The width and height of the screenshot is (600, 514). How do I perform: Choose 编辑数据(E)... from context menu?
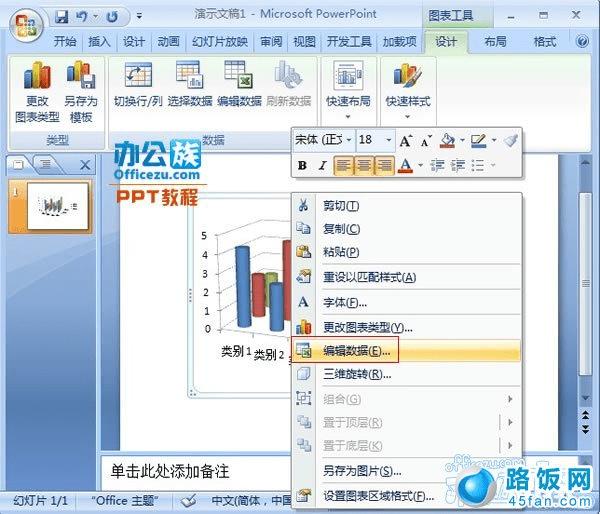pyautogui.click(x=406, y=350)
